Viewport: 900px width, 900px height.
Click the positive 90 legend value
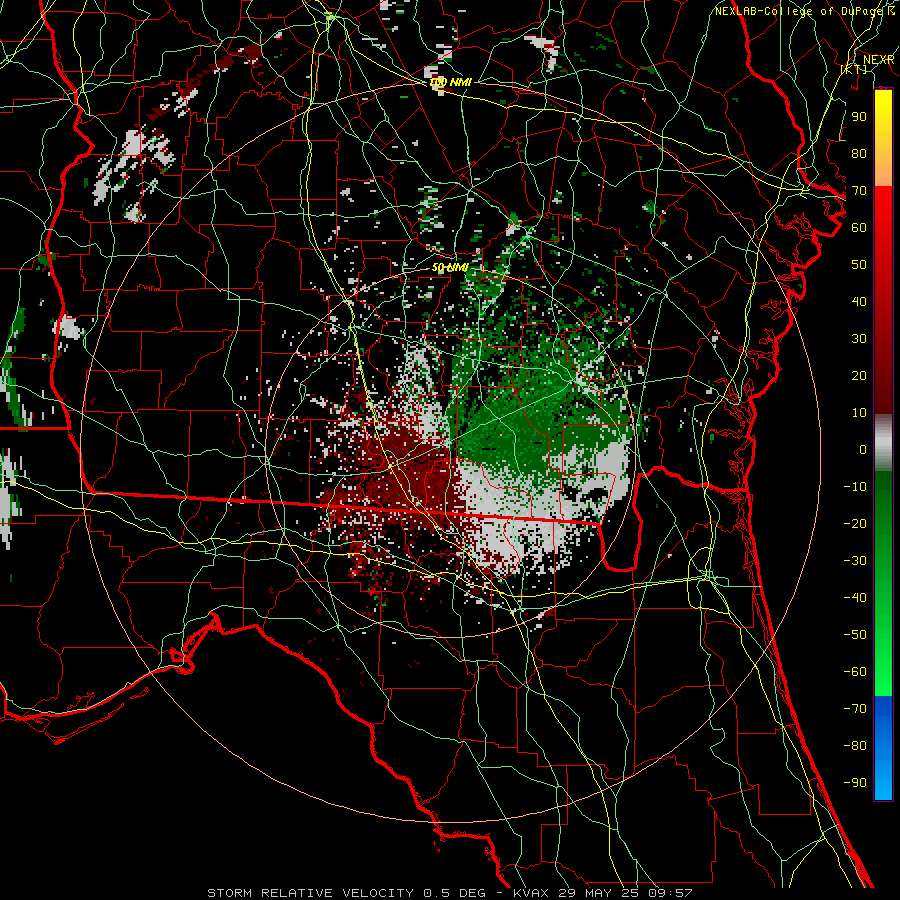pyautogui.click(x=859, y=117)
